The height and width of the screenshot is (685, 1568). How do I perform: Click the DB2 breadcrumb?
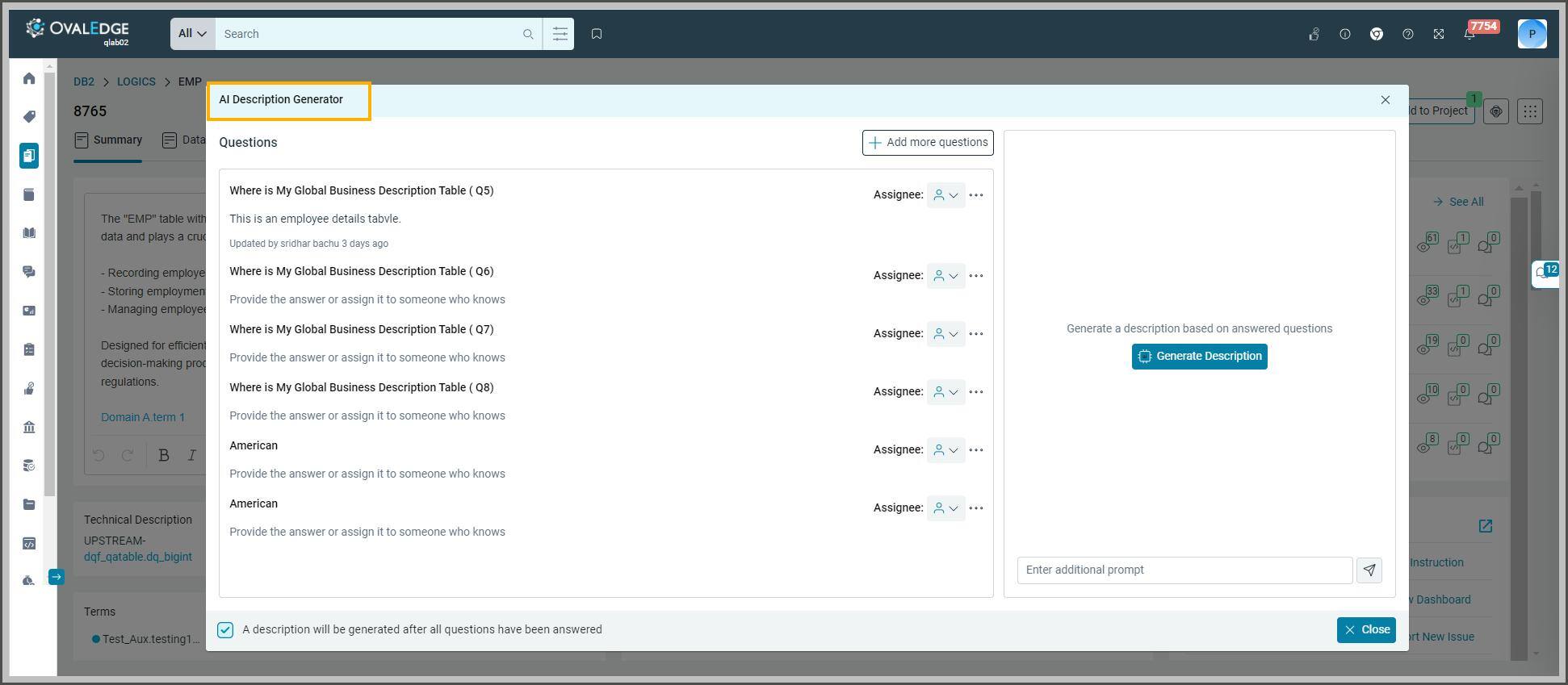click(x=84, y=81)
